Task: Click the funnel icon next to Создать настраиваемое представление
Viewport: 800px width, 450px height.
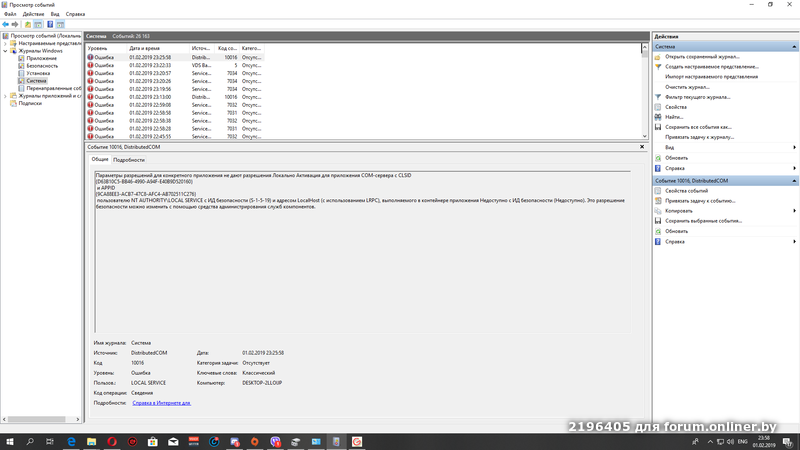Action: click(658, 67)
